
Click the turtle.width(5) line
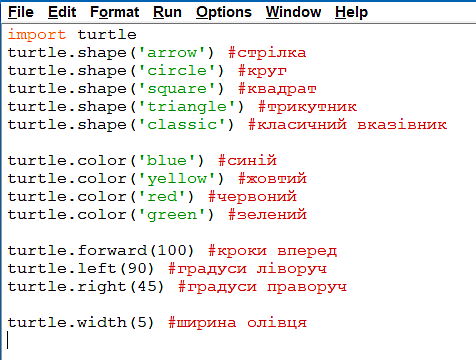[x=157, y=323]
